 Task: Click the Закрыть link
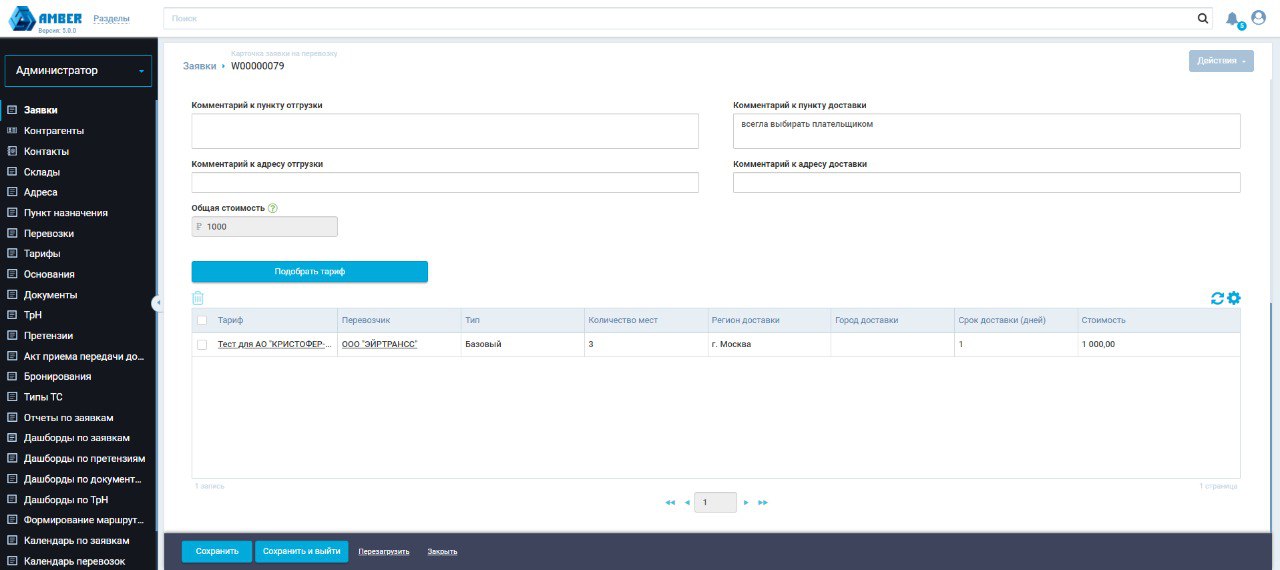click(442, 551)
